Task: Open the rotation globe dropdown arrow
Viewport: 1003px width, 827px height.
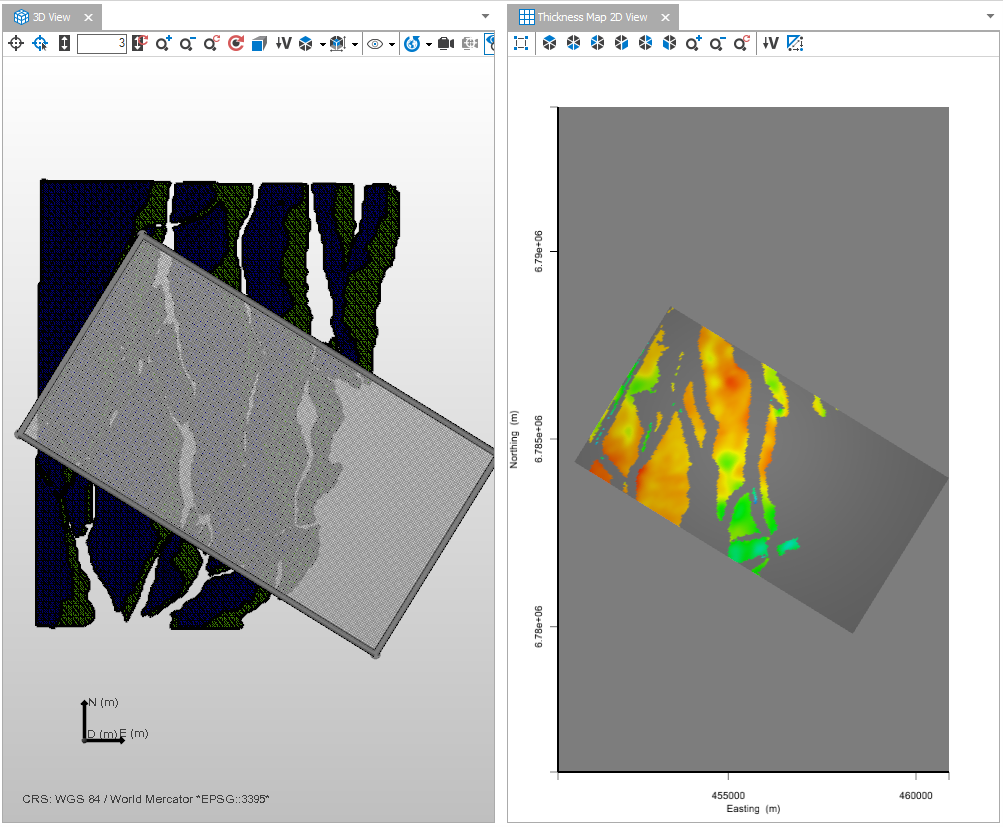Action: pos(428,44)
